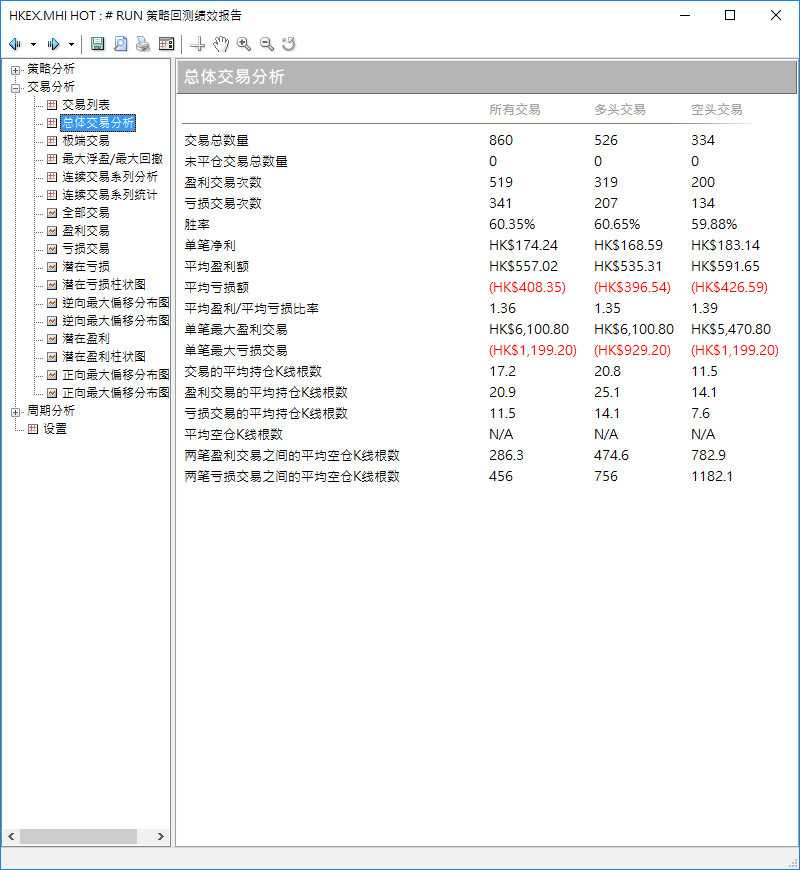Image resolution: width=800 pixels, height=870 pixels.
Task: Click the printer icon
Action: click(143, 44)
